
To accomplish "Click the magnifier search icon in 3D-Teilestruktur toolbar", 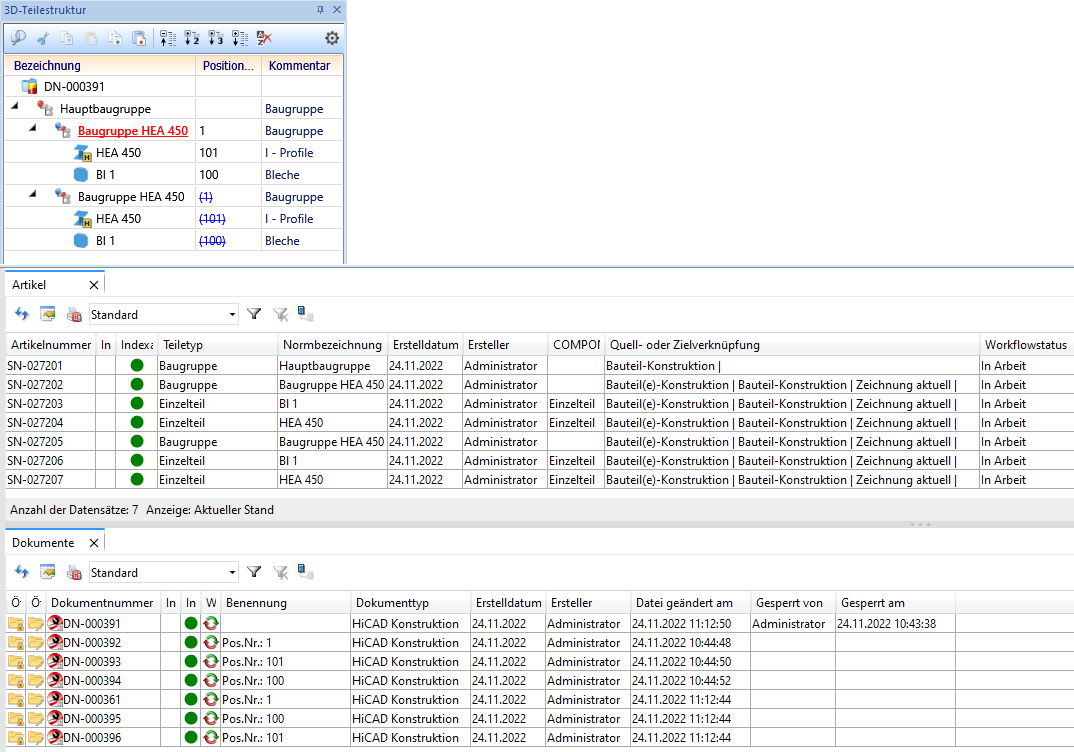I will click(18, 38).
